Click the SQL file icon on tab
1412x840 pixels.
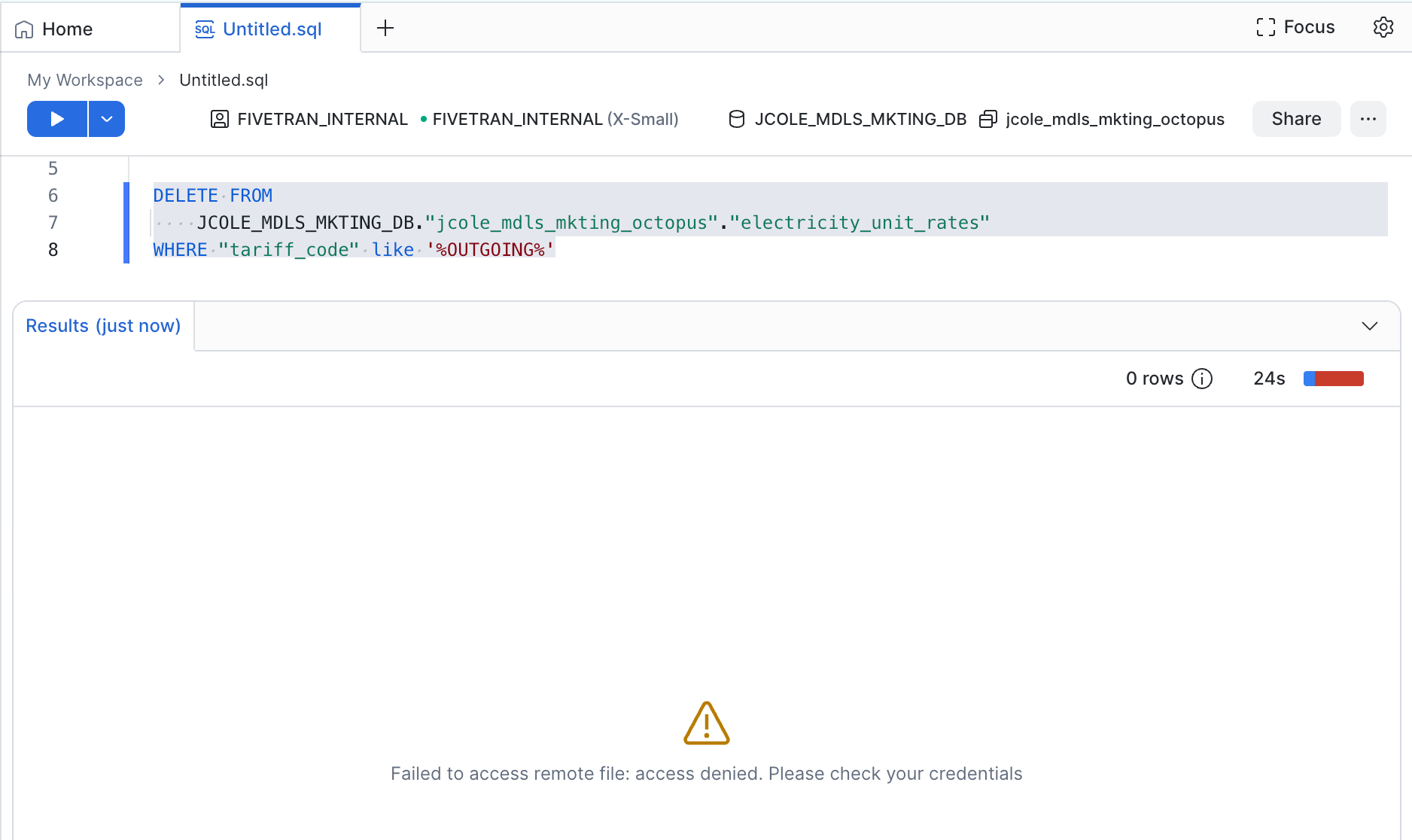(x=205, y=29)
